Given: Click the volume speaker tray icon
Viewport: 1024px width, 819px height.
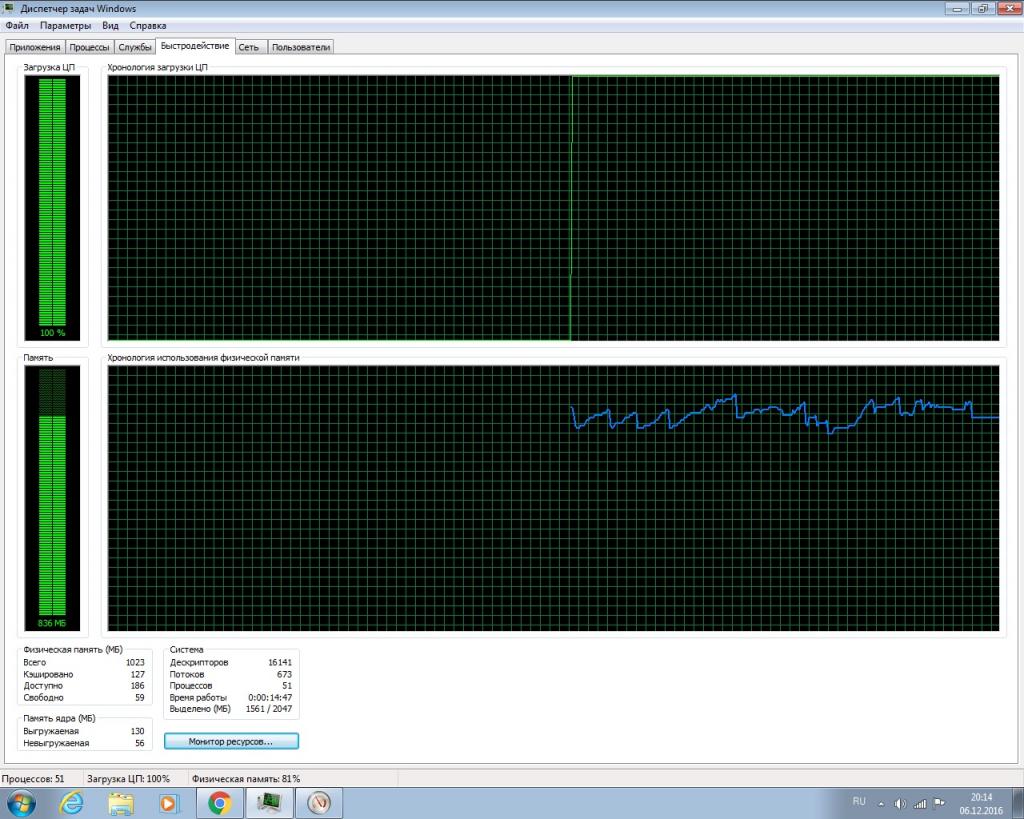Looking at the screenshot, I should point(900,803).
